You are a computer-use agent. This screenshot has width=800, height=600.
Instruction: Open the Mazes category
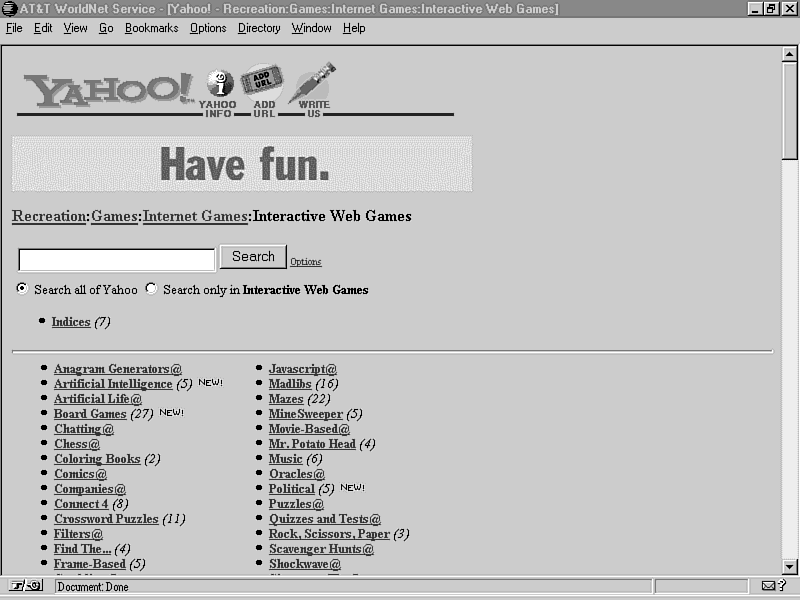point(286,399)
